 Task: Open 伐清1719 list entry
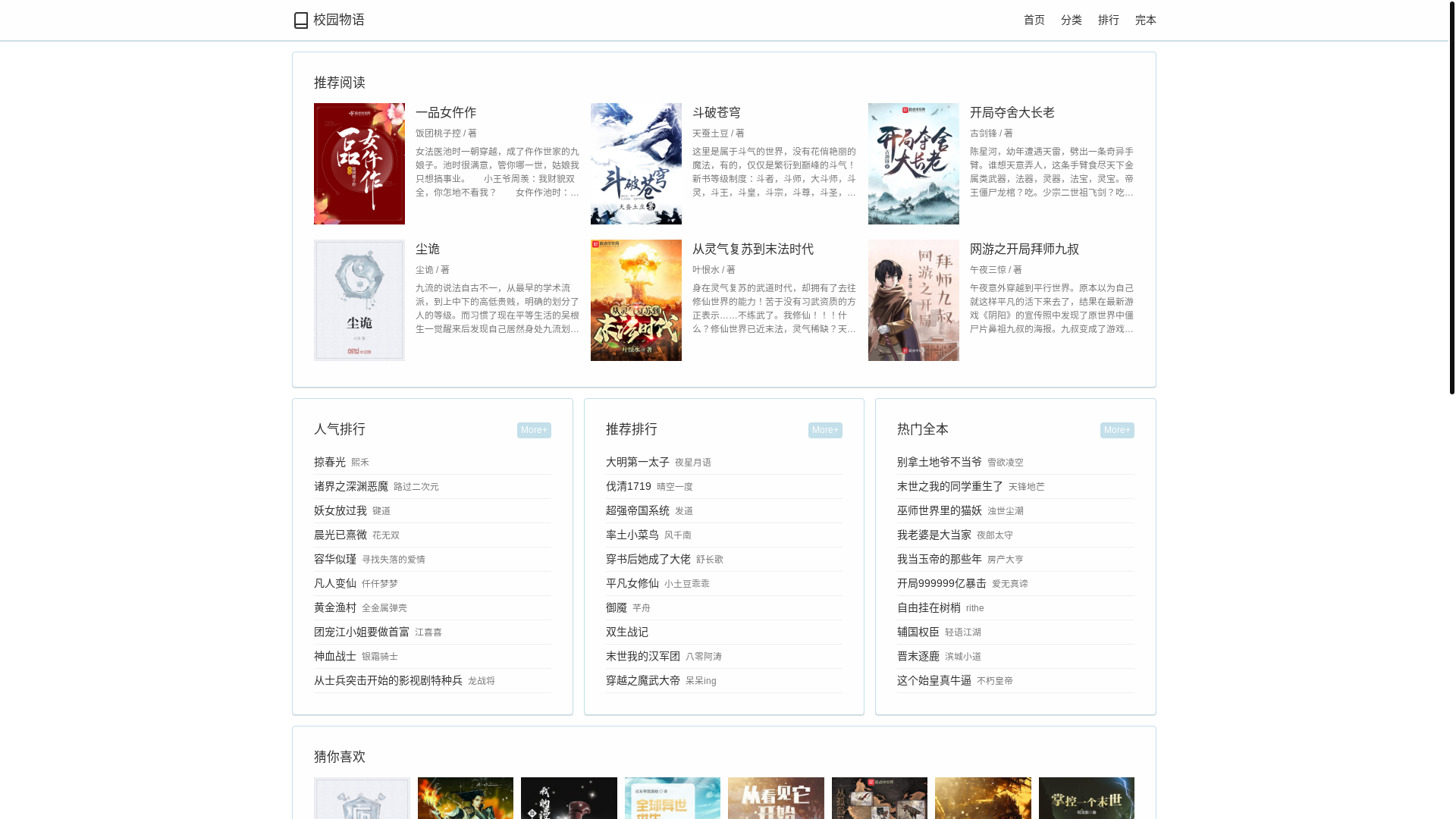629,486
